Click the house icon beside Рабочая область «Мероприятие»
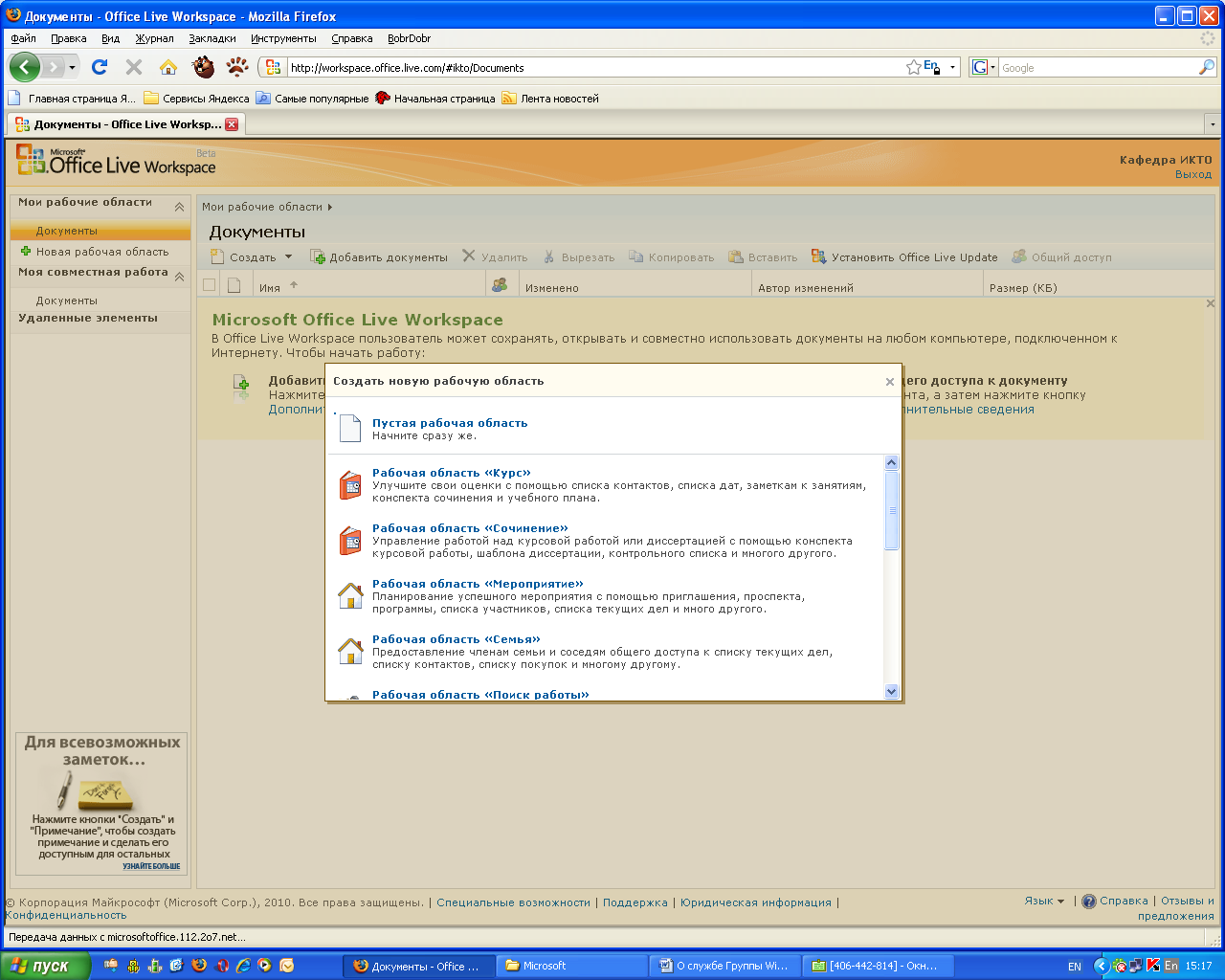Image resolution: width=1225 pixels, height=980 pixels. 350,595
